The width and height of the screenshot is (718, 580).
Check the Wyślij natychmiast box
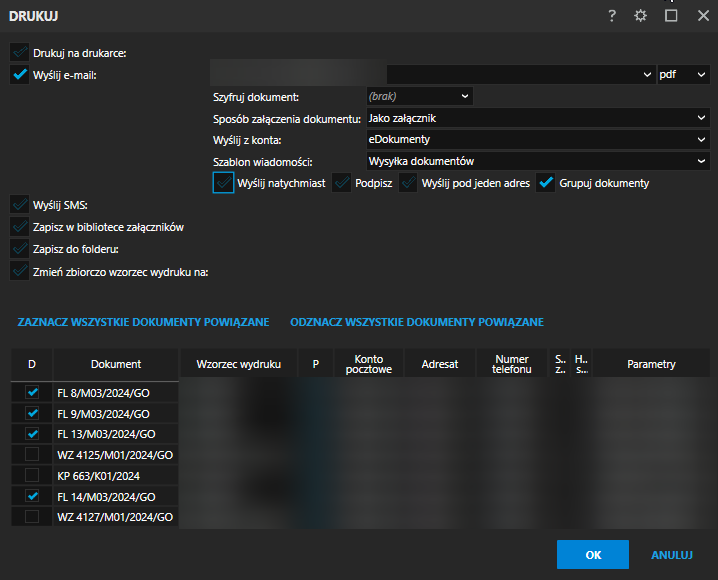(223, 183)
